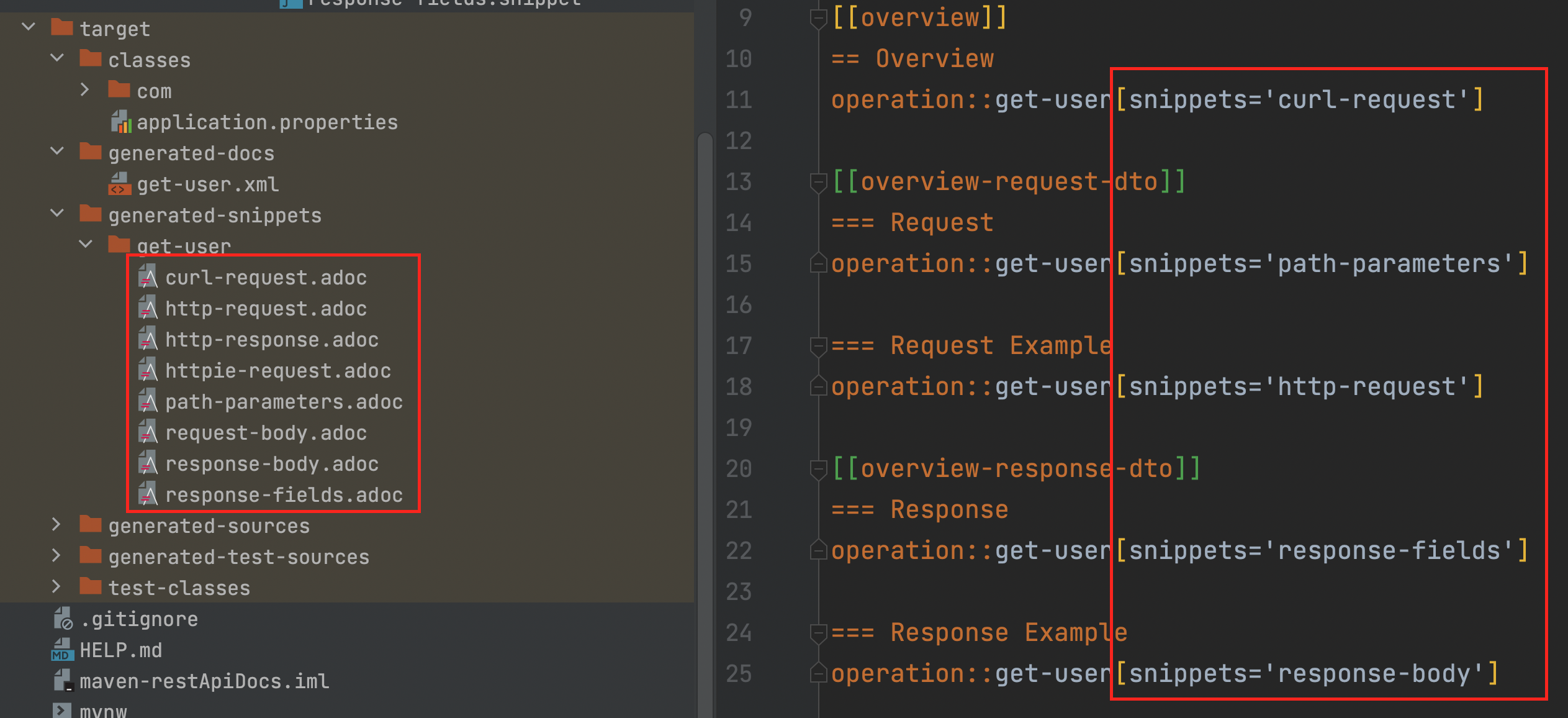Expand the generated-sources folder
Viewport: 1568px width, 718px height.
coord(56,525)
